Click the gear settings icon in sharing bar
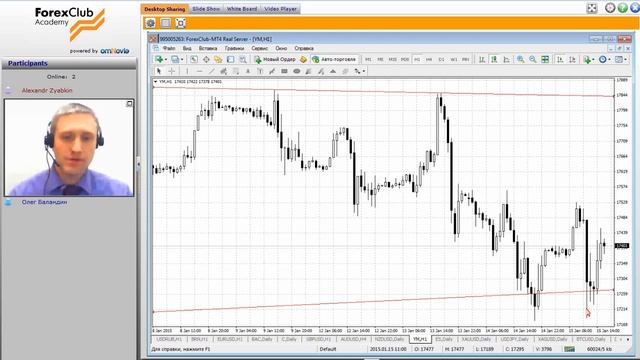The width and height of the screenshot is (640, 360). 150,23
